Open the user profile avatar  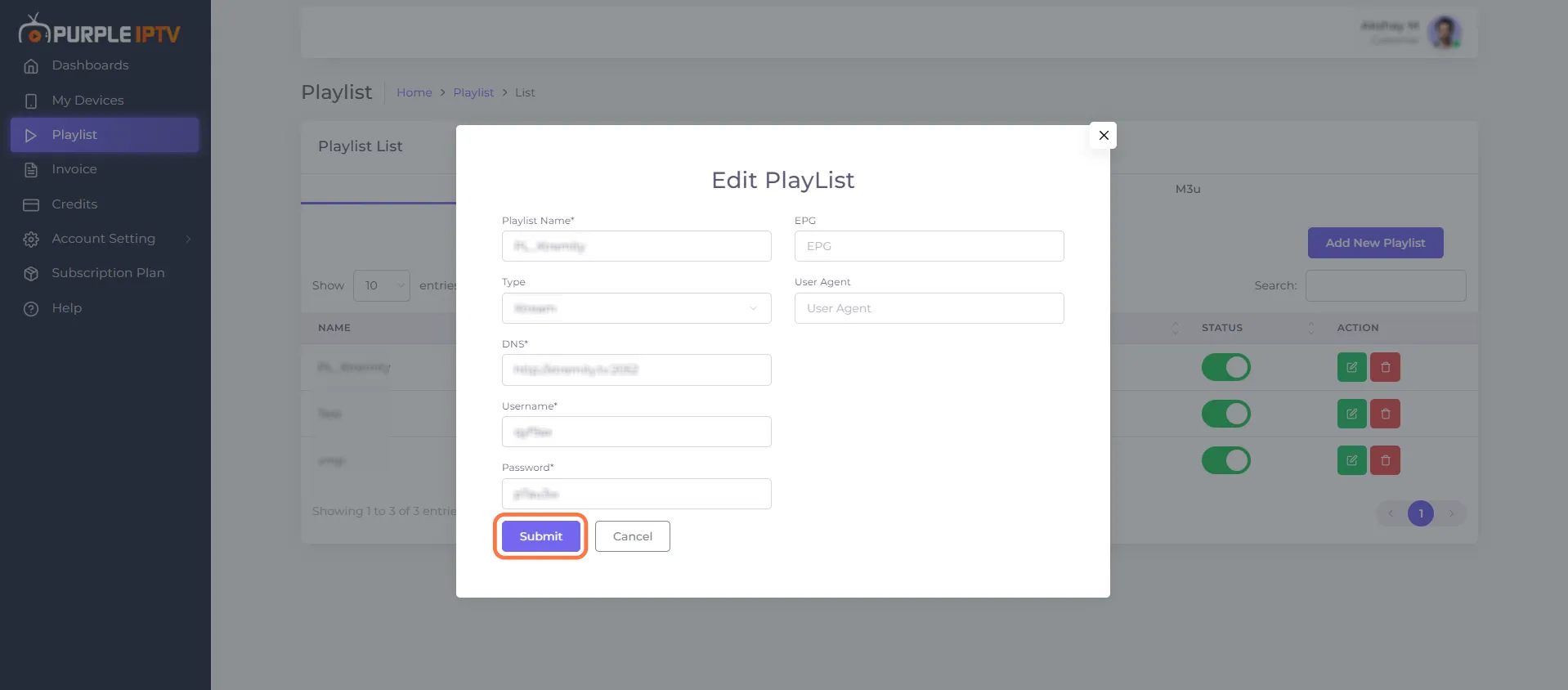1445,33
